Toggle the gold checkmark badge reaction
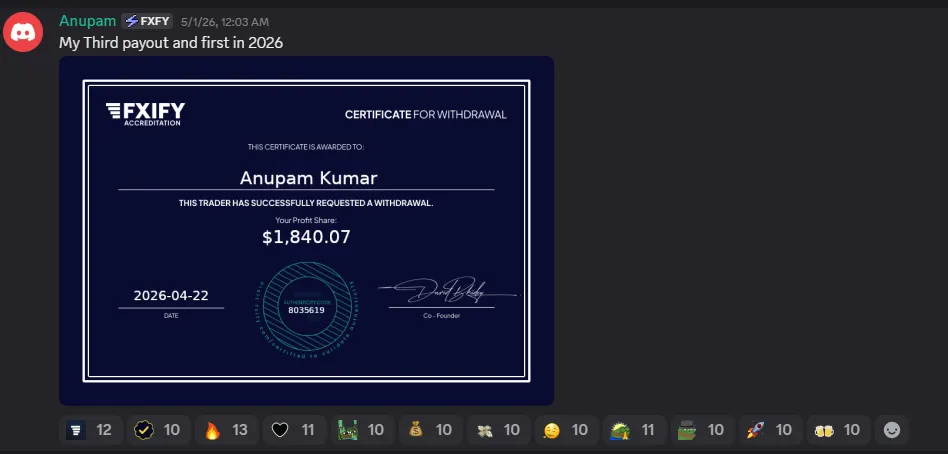Image resolution: width=948 pixels, height=454 pixels. click(x=158, y=430)
